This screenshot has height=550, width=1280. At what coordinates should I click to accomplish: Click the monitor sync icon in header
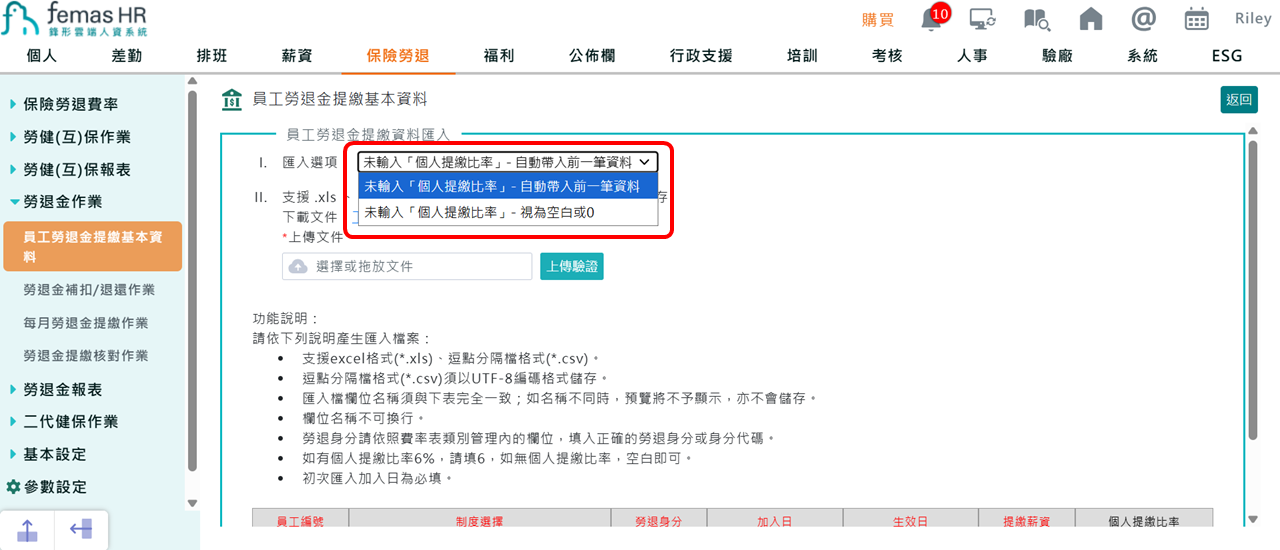tap(983, 19)
